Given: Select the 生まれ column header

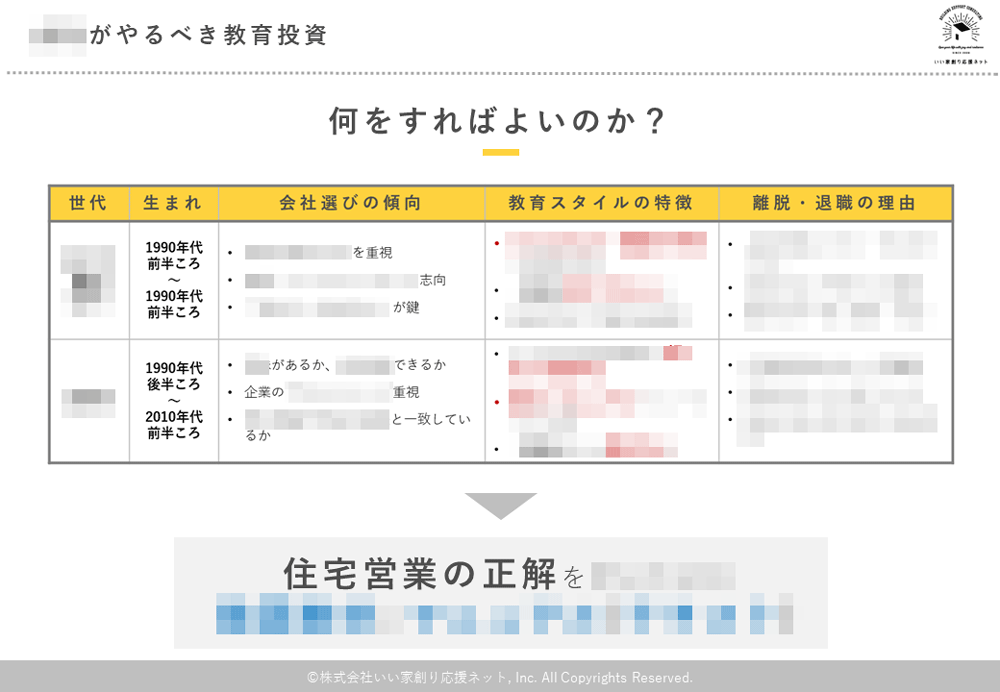Looking at the screenshot, I should (x=173, y=203).
